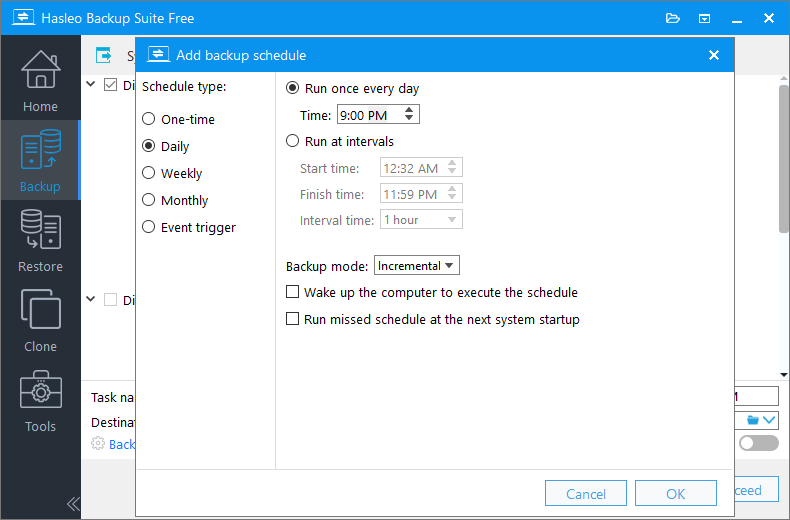Enable Wake up the computer checkbox
The height and width of the screenshot is (520, 790).
(x=292, y=292)
